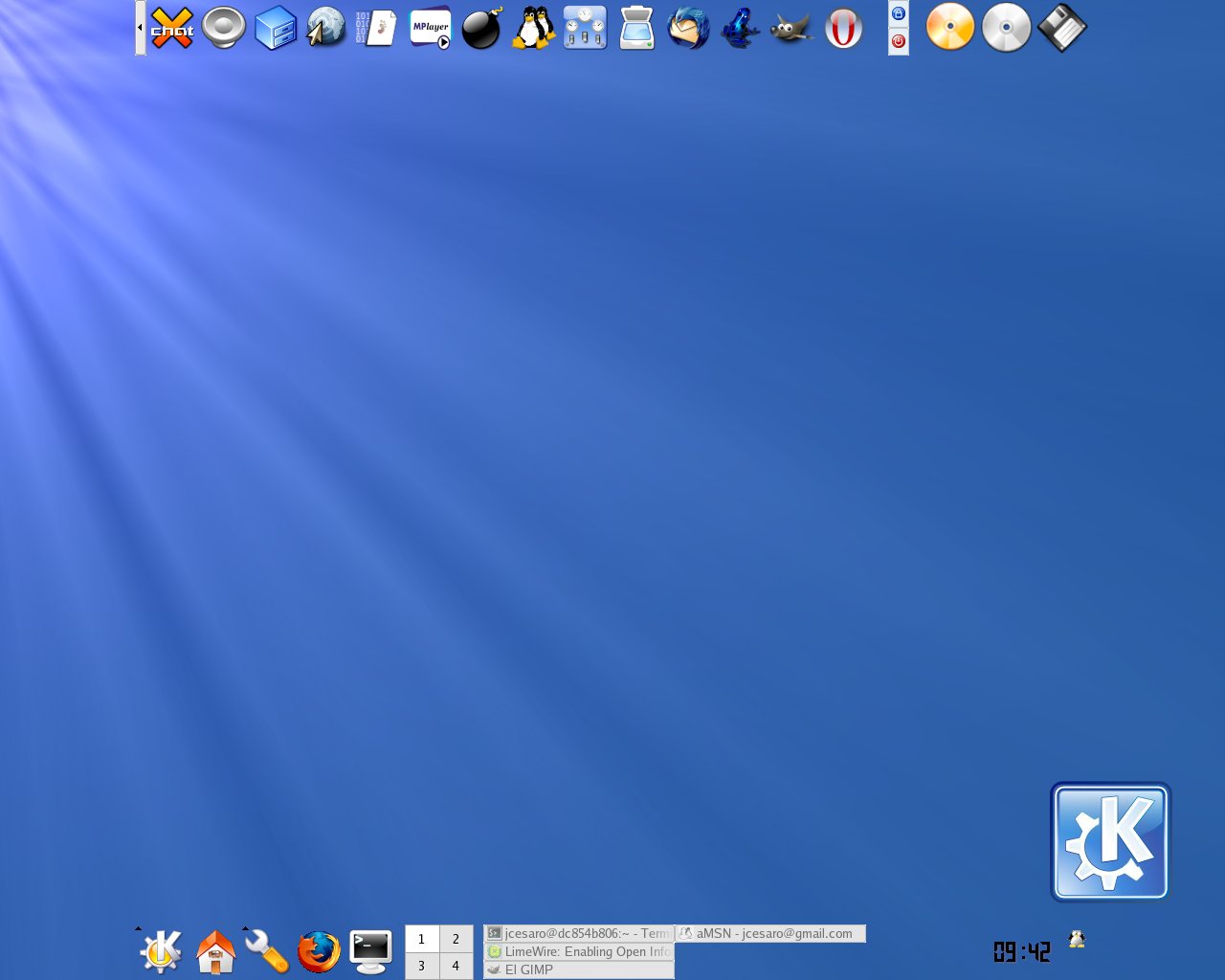
Task: Activate the El GIMP taskbar entry
Action: 579,969
